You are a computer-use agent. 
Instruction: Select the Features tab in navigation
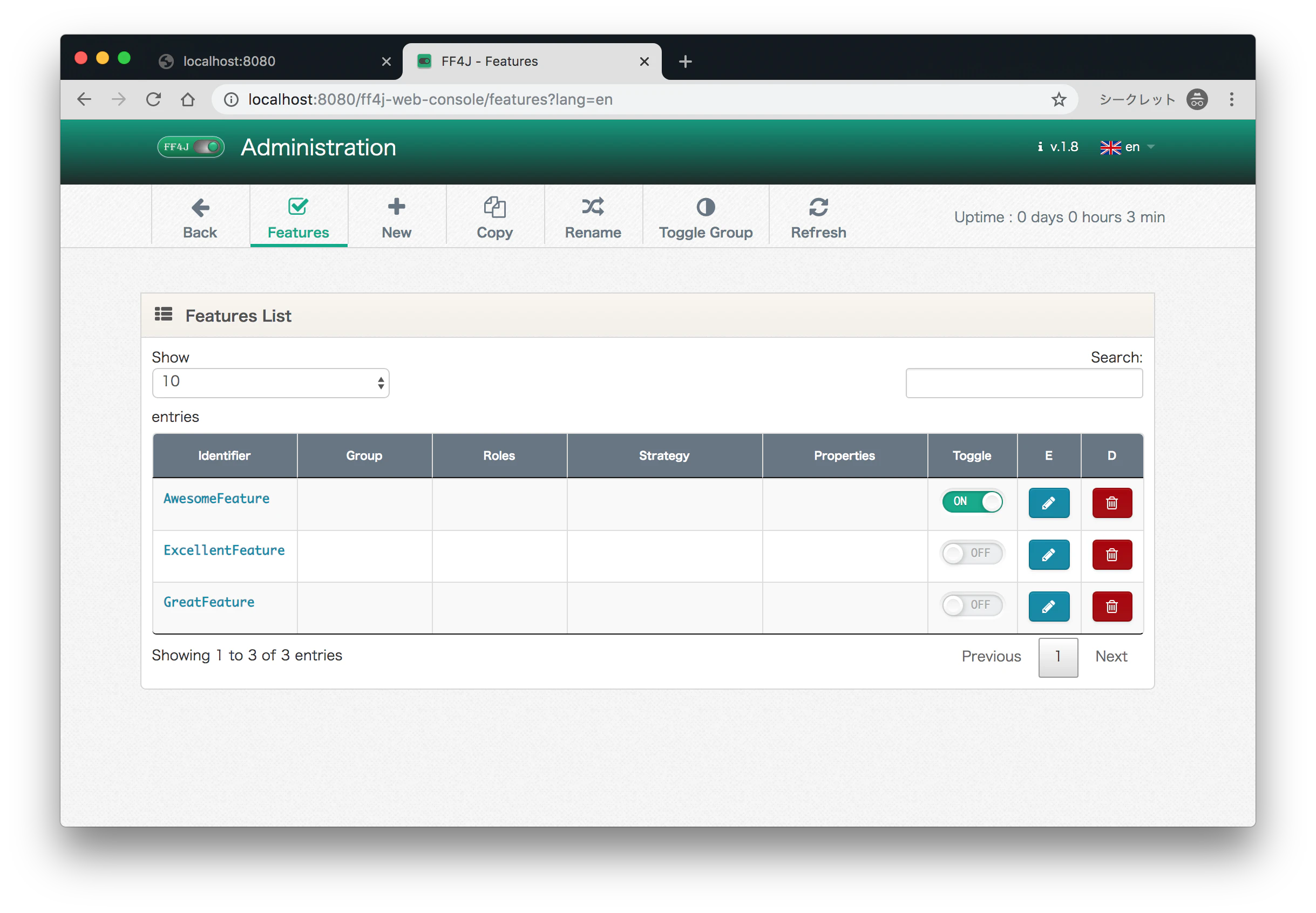(x=298, y=216)
